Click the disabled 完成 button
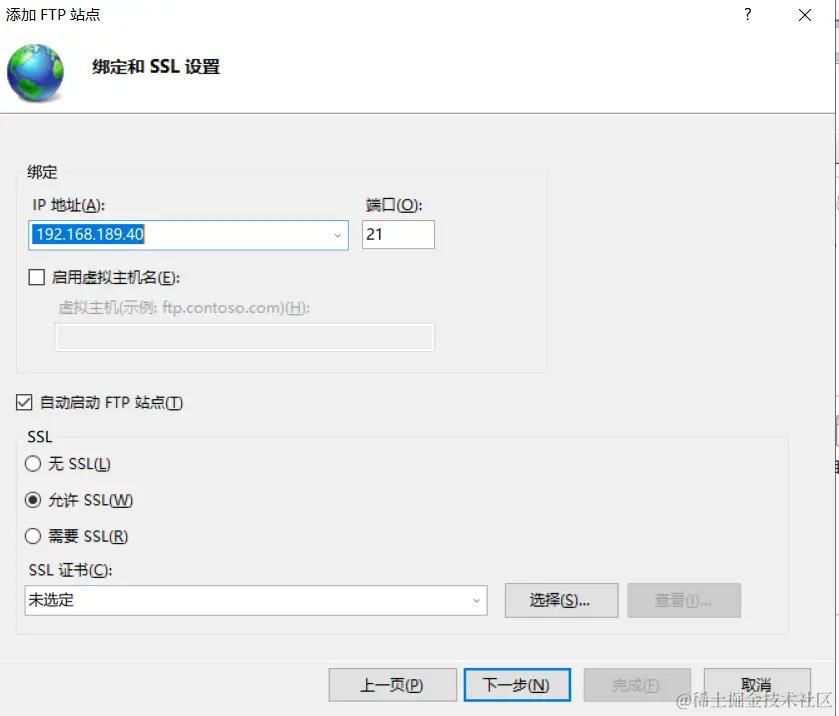 point(637,685)
